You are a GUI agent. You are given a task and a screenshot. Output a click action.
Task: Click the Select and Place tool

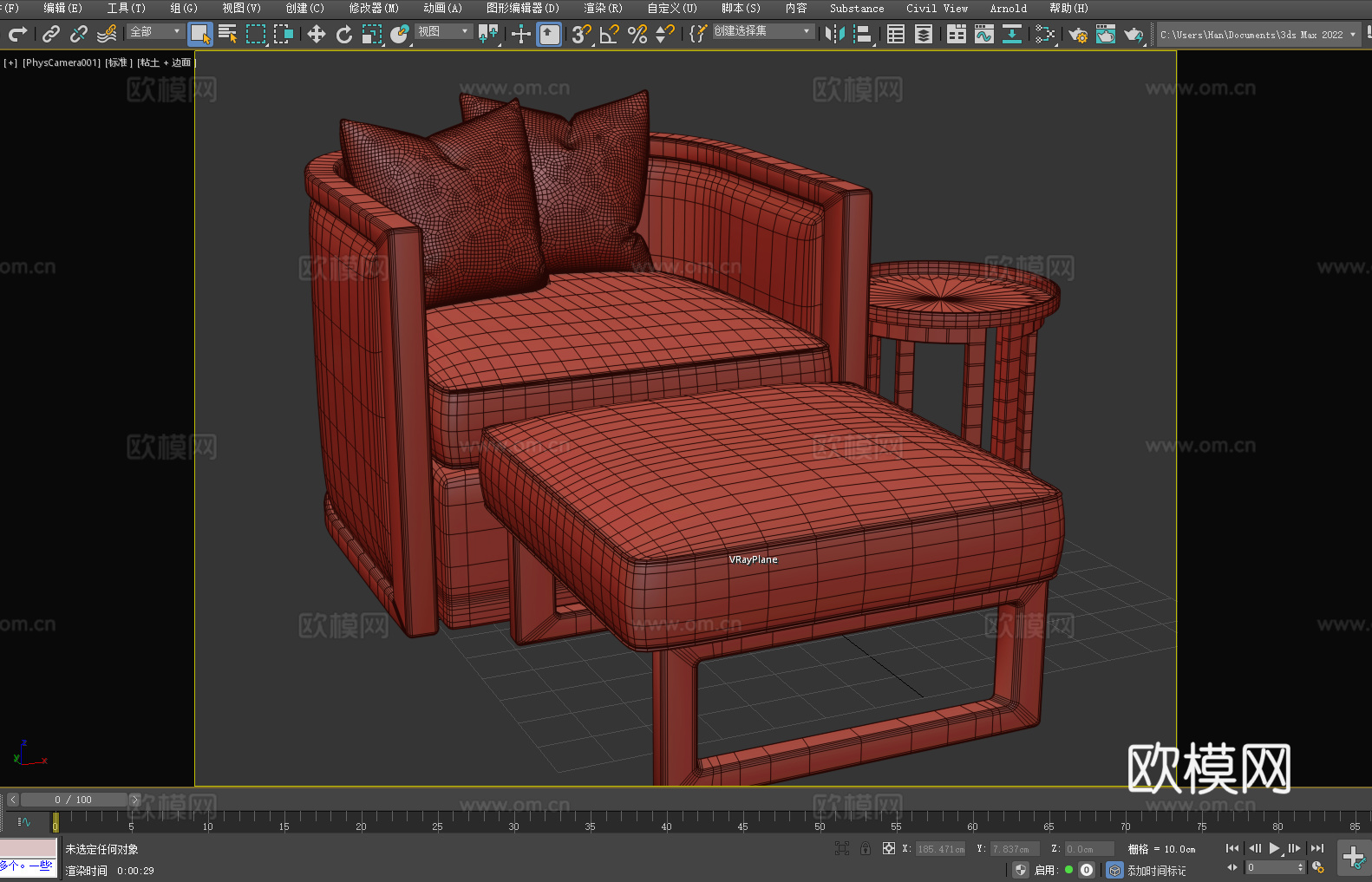400,34
